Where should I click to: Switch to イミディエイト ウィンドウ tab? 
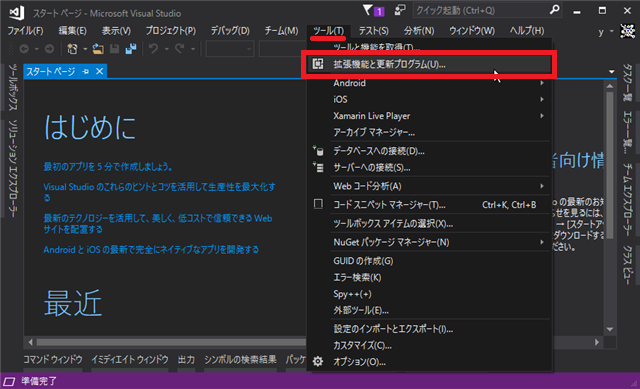[130, 360]
